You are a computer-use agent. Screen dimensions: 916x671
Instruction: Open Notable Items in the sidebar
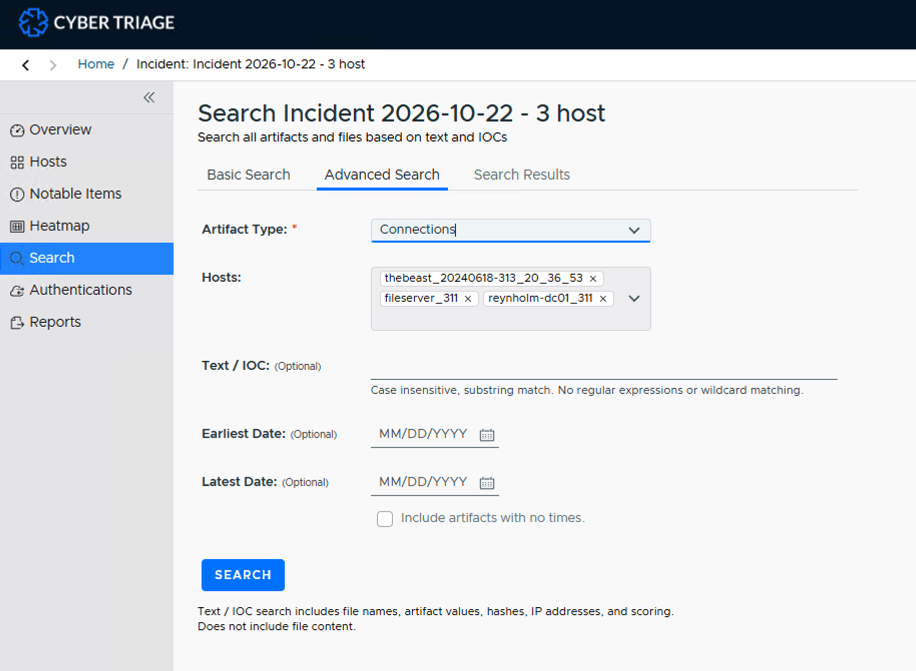coord(86,194)
